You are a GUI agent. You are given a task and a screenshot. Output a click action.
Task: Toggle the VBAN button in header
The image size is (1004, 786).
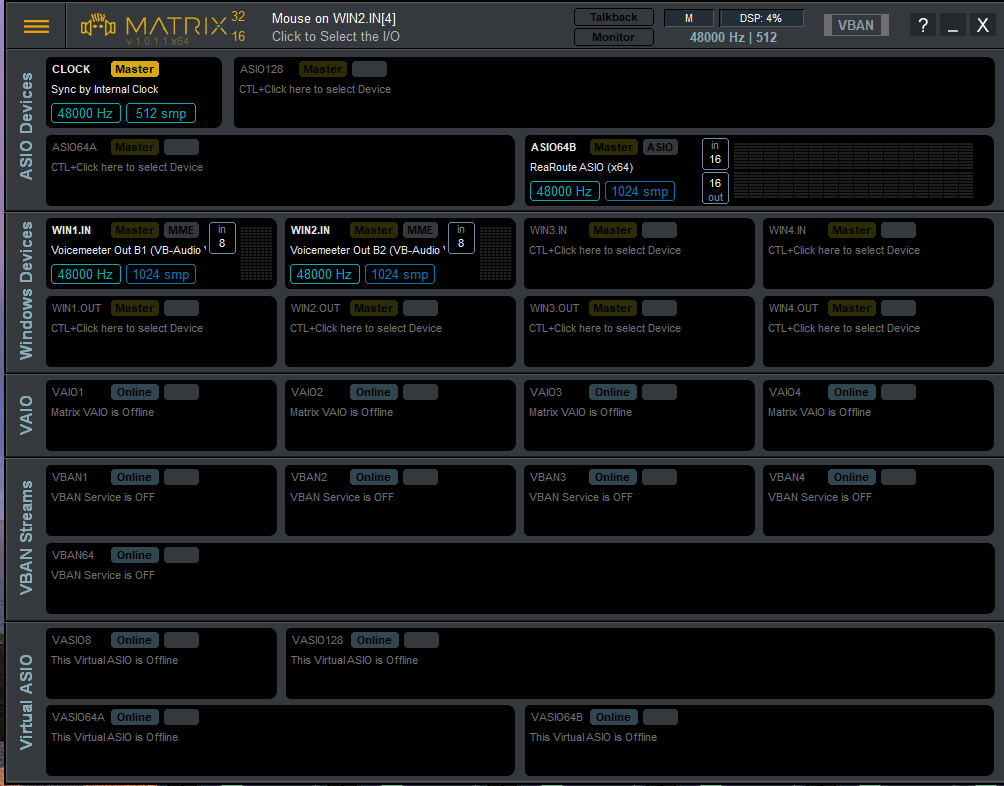pyautogui.click(x=856, y=25)
